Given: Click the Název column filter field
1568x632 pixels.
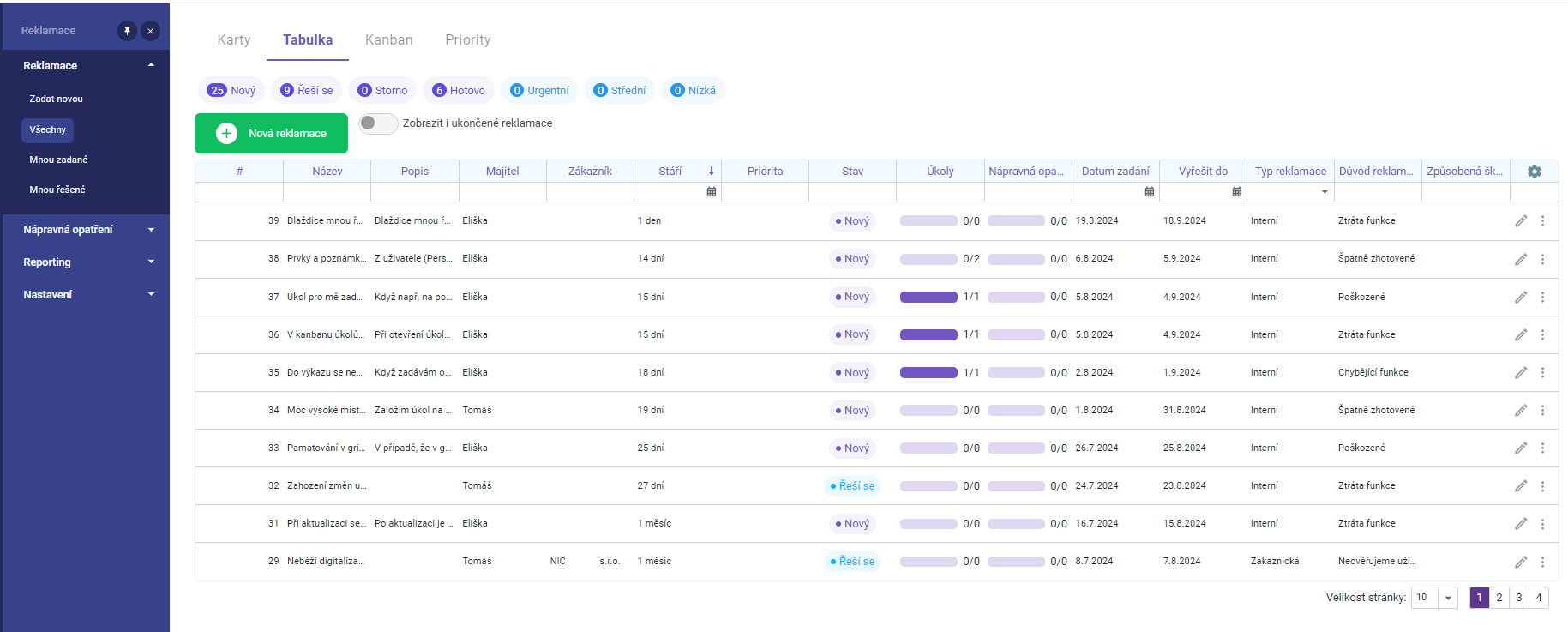Looking at the screenshot, I should [327, 192].
